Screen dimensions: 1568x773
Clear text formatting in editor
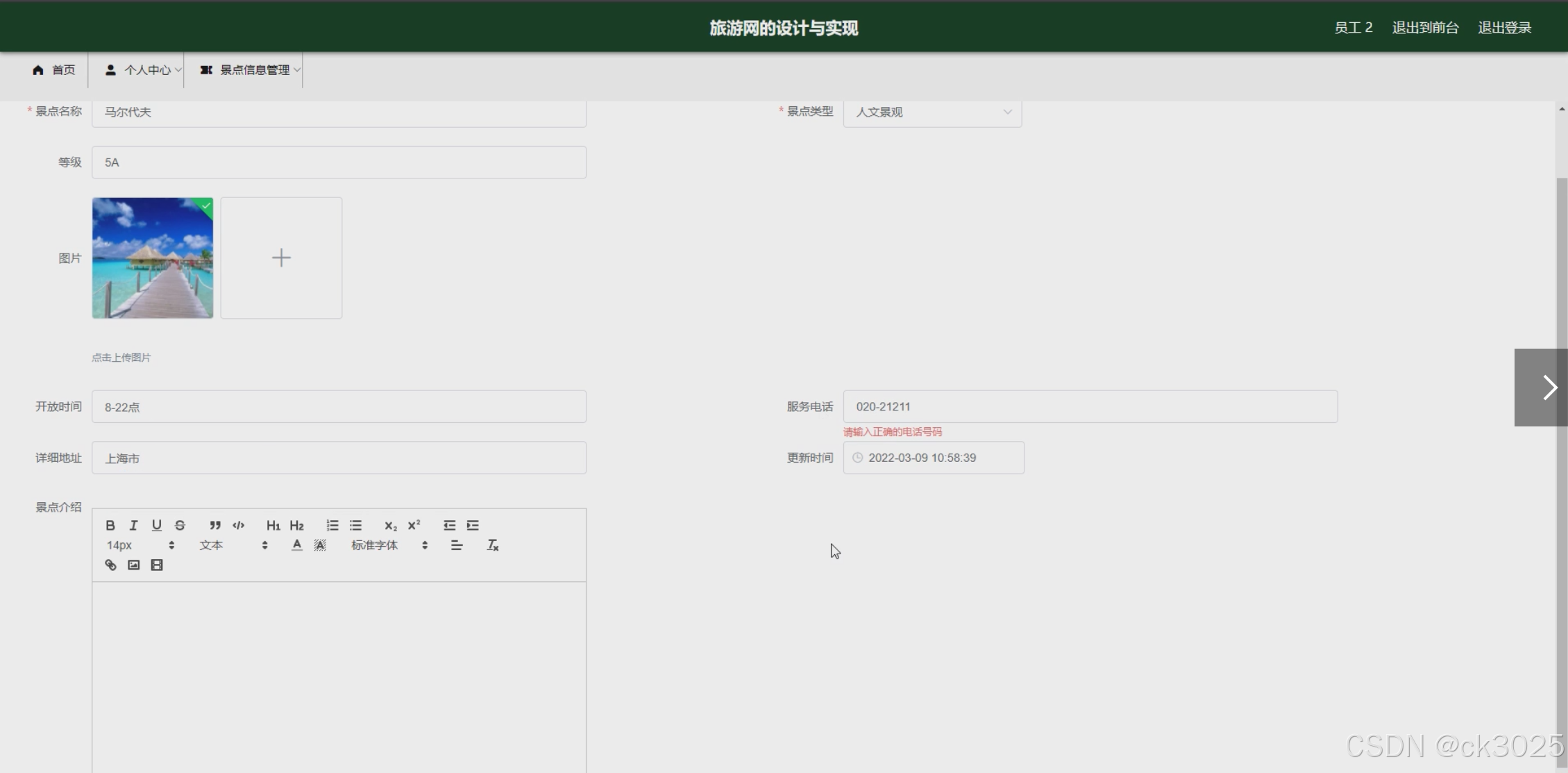pos(493,545)
